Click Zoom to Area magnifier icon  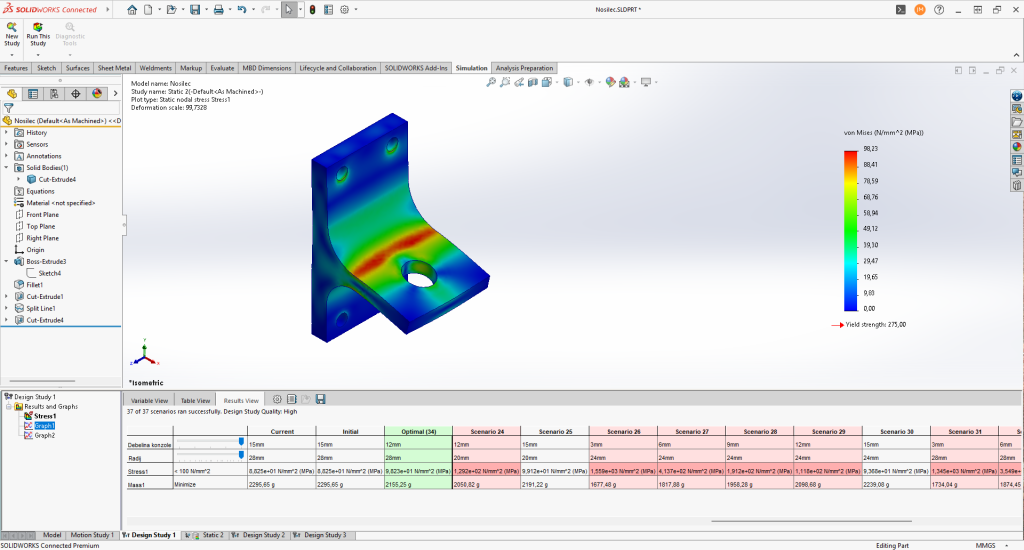click(505, 82)
